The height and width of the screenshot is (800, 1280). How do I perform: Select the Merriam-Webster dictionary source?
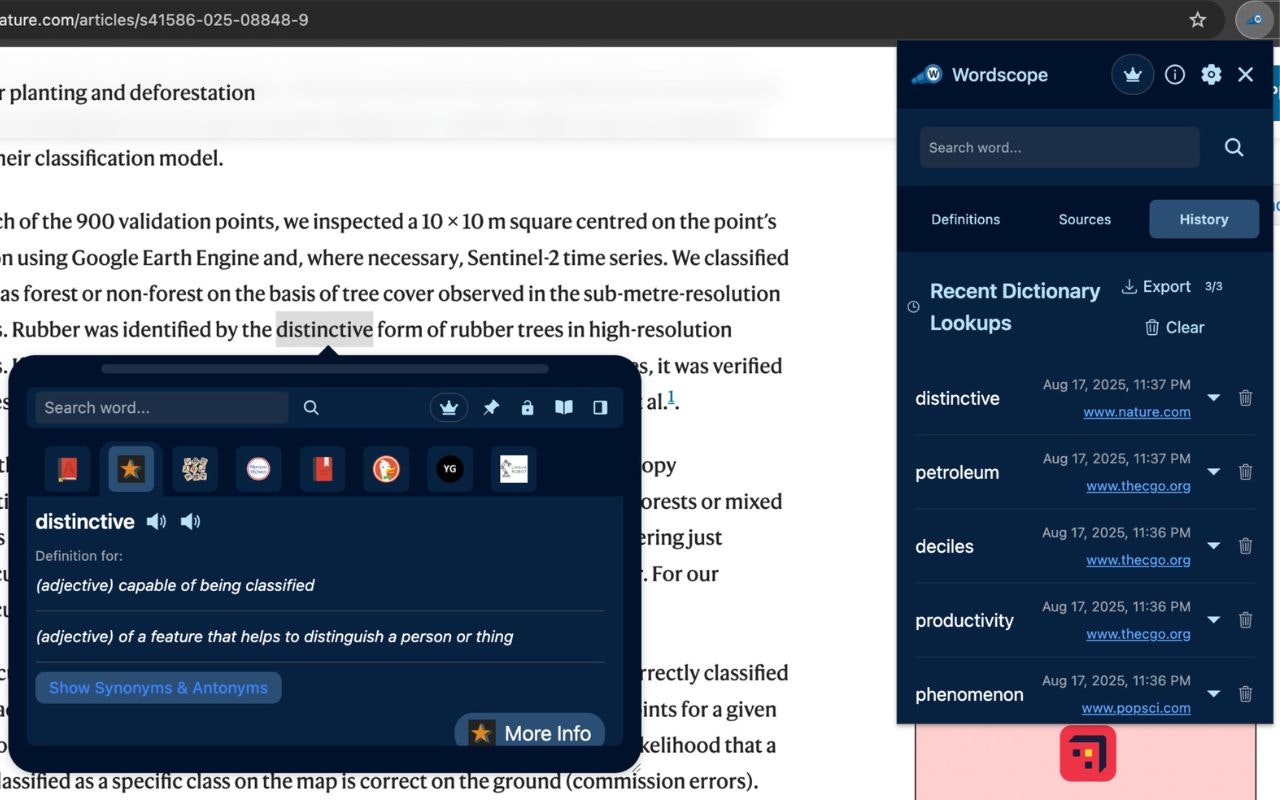pos(258,468)
